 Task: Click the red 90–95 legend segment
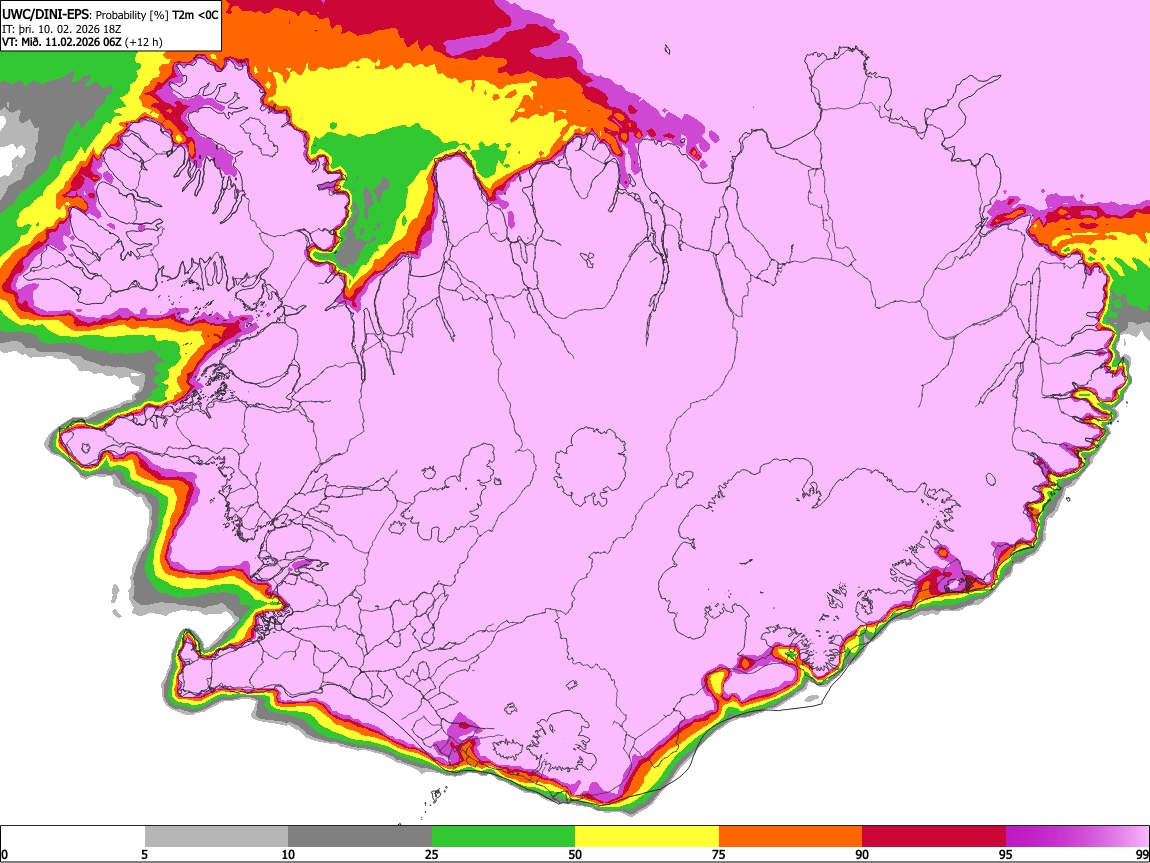[x=934, y=836]
